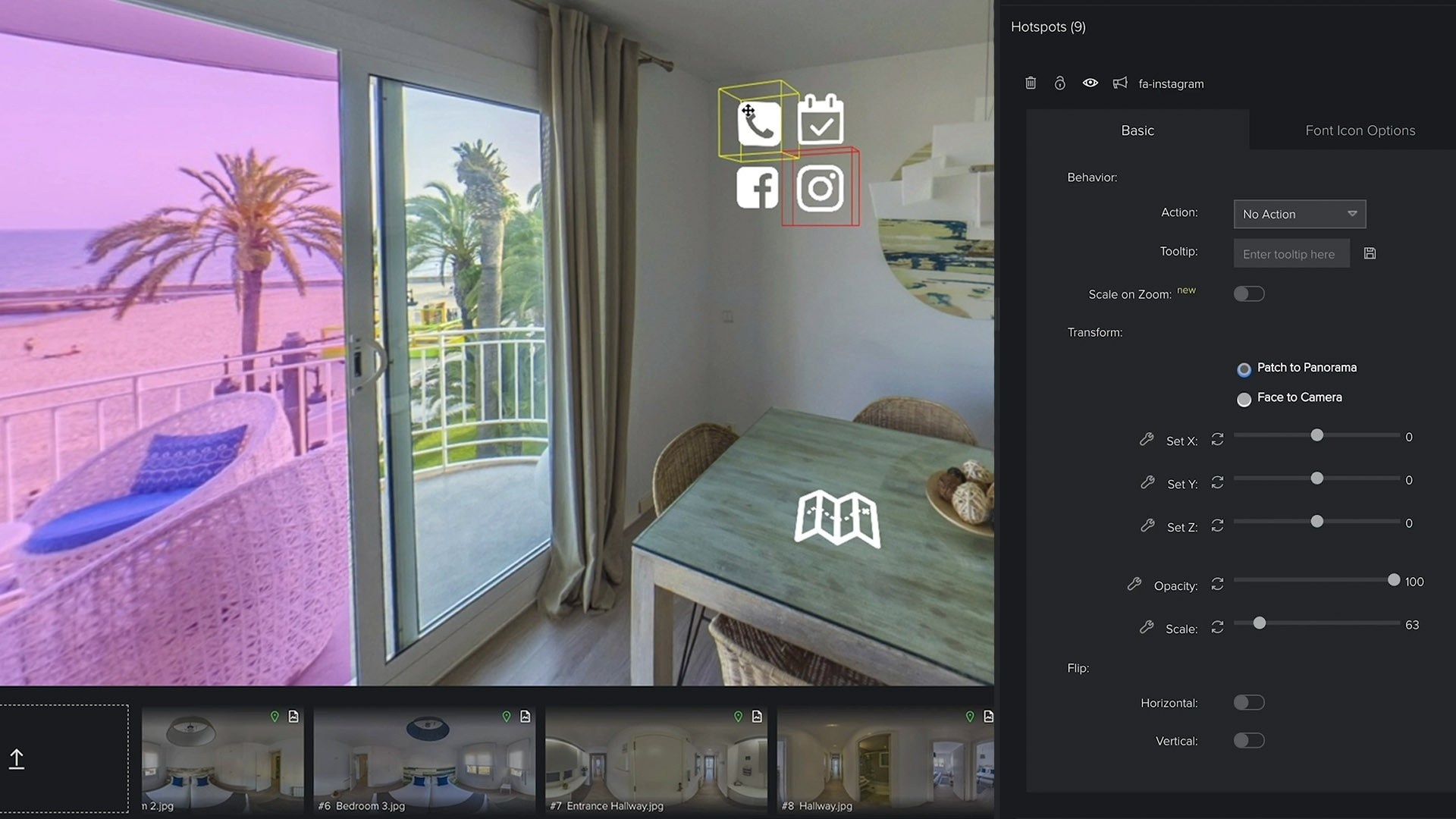The height and width of the screenshot is (819, 1456).
Task: Click the folded map hotspot on the table
Action: [837, 519]
